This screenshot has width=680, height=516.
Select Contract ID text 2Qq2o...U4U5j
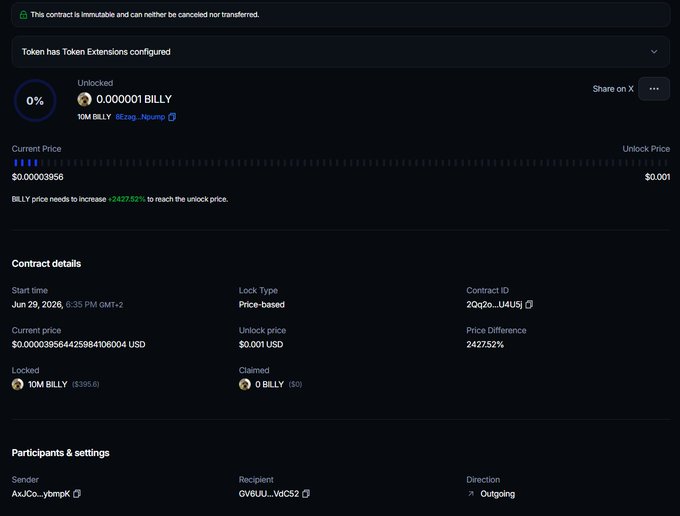494,304
